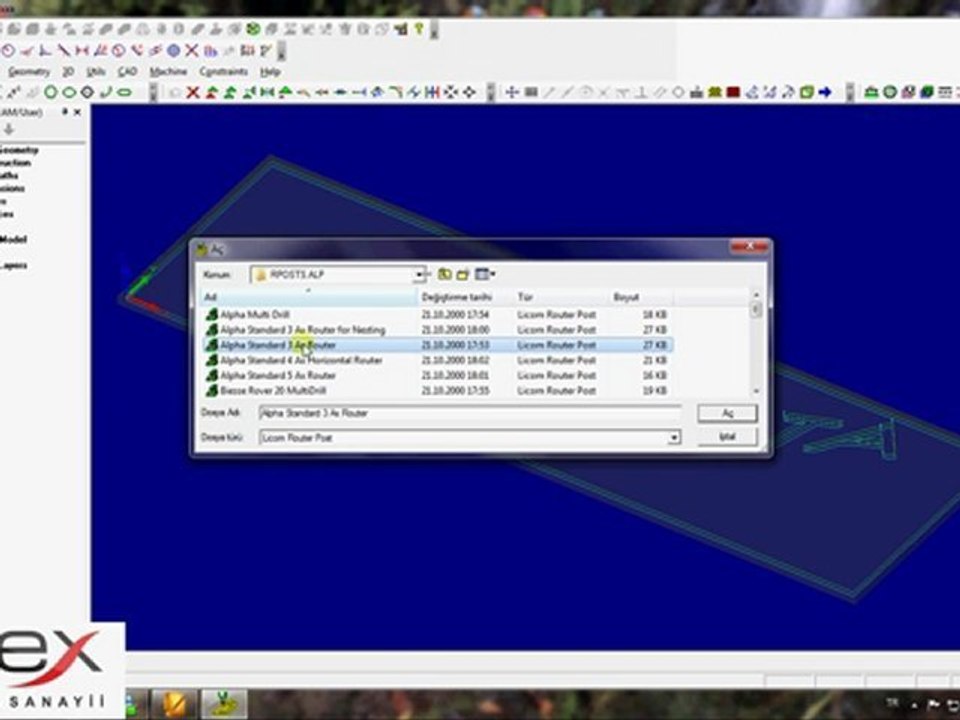960x720 pixels.
Task: Open the Utils menu
Action: pos(96,72)
